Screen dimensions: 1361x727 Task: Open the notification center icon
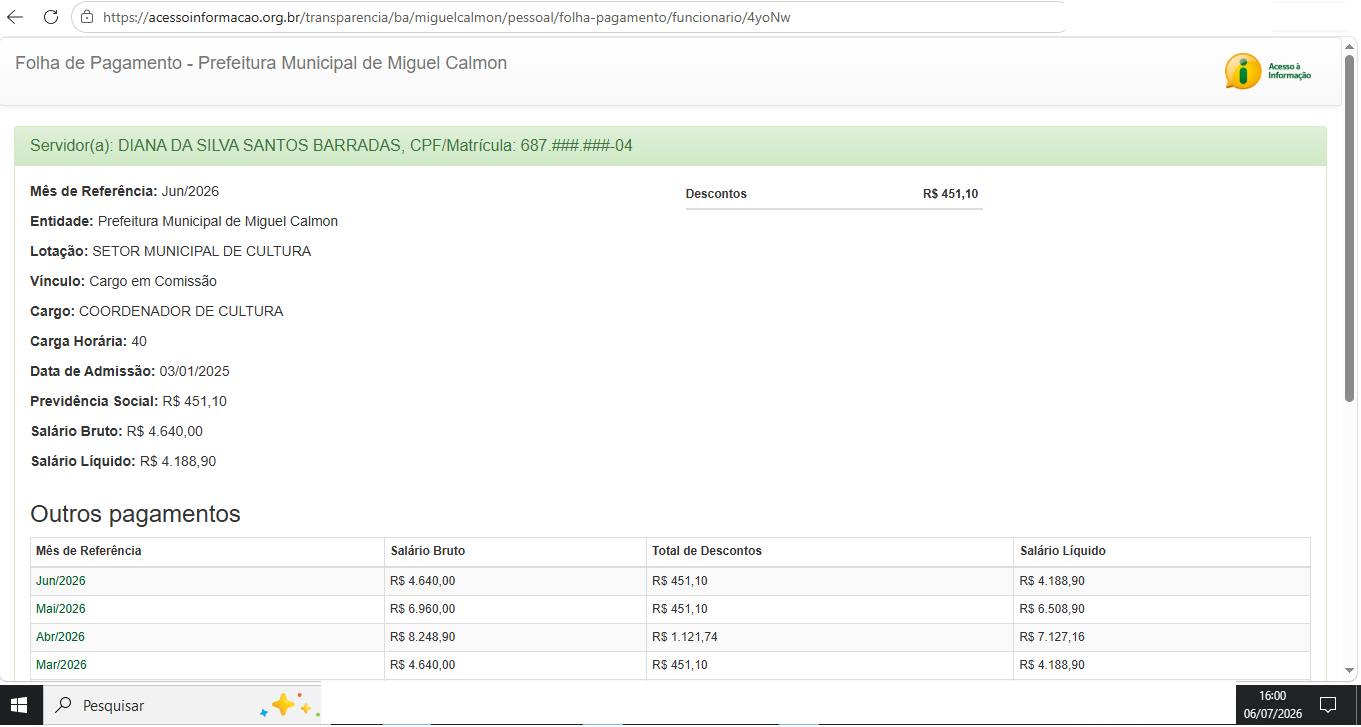click(1328, 705)
